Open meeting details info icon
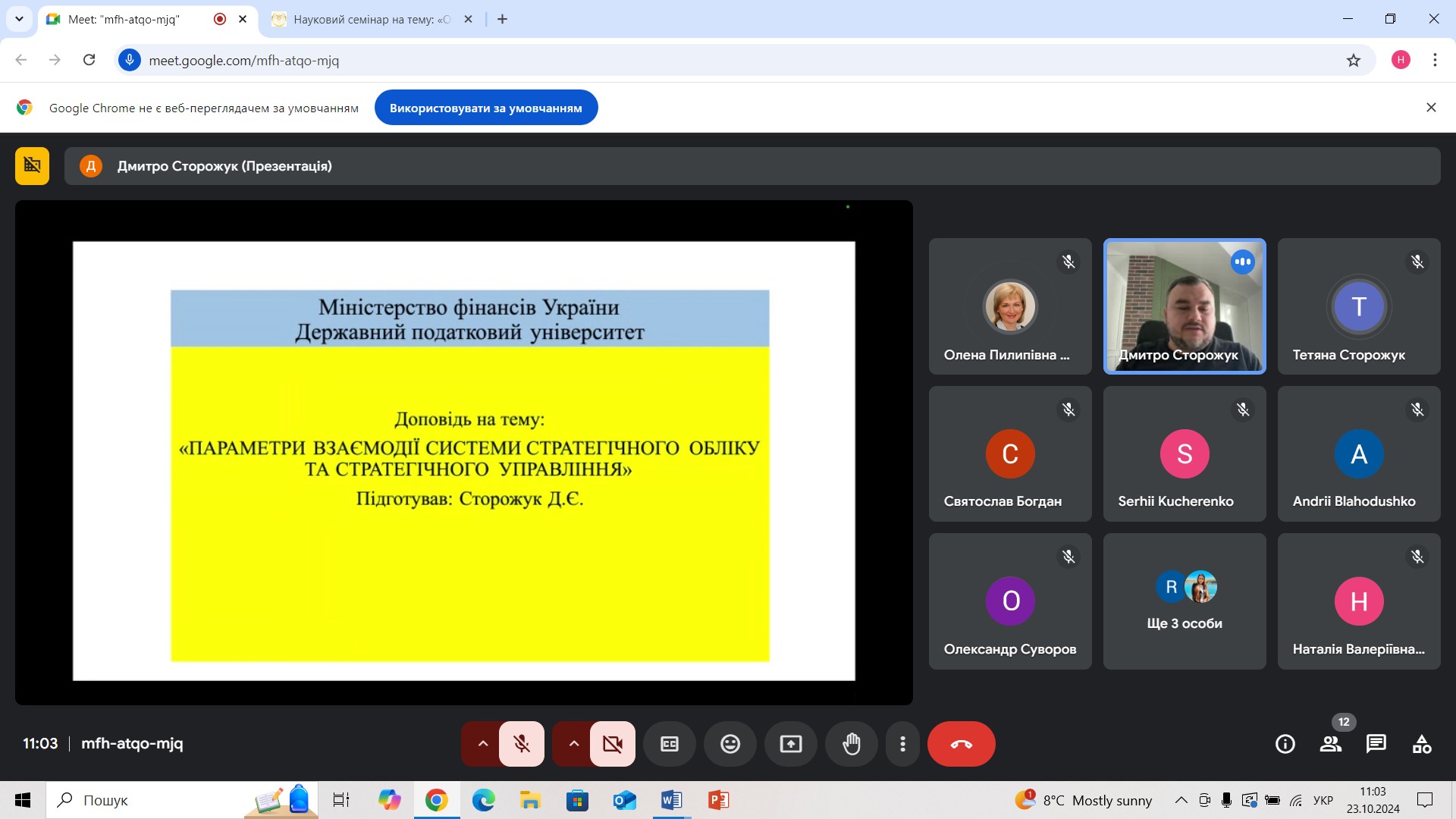Viewport: 1456px width, 819px height. coord(1285,744)
